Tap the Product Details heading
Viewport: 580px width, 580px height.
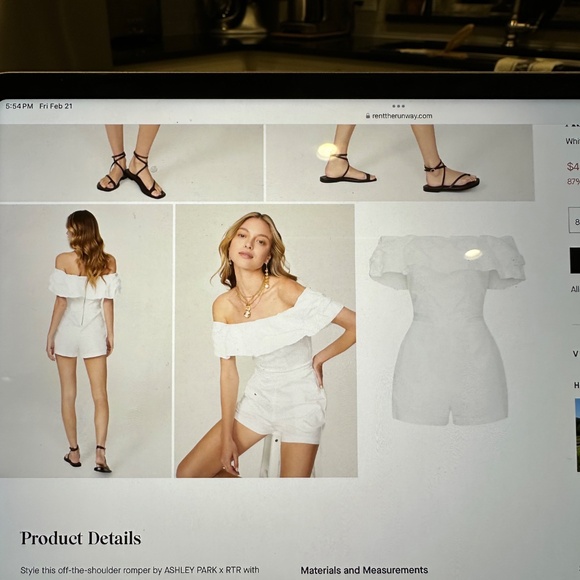[81, 538]
